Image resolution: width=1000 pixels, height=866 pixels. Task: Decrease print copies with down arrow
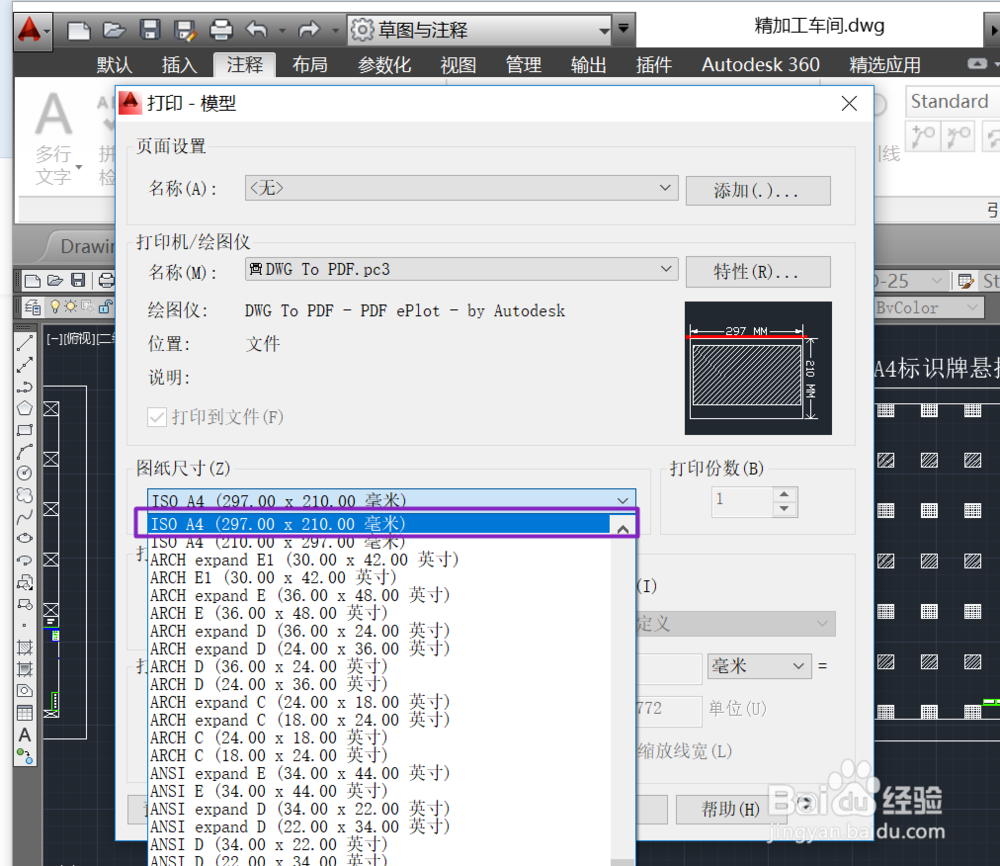point(784,509)
